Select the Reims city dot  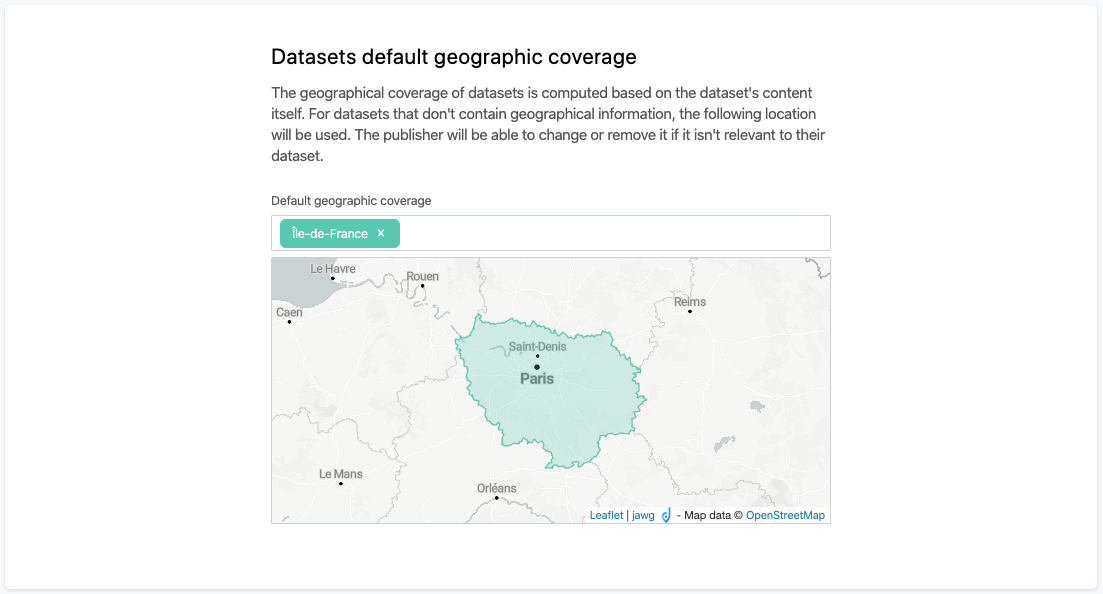click(690, 311)
